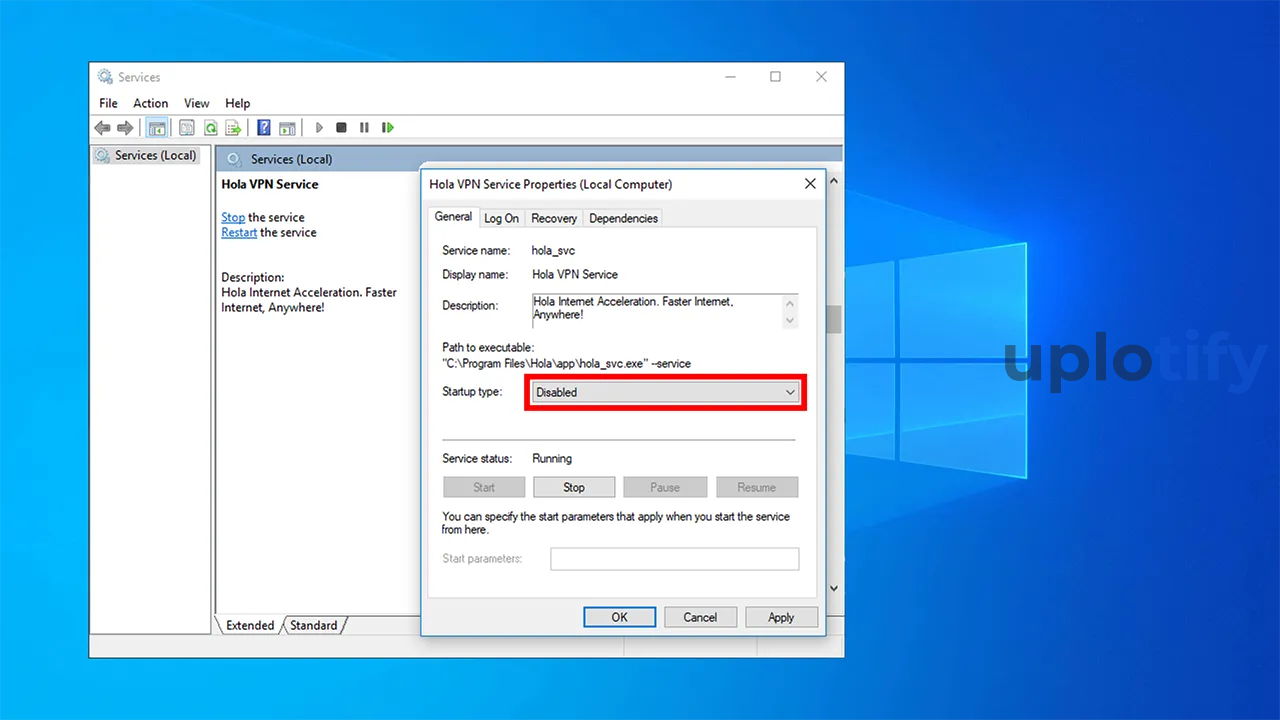The width and height of the screenshot is (1280, 720).
Task: Click the Start Service play icon
Action: (x=319, y=128)
